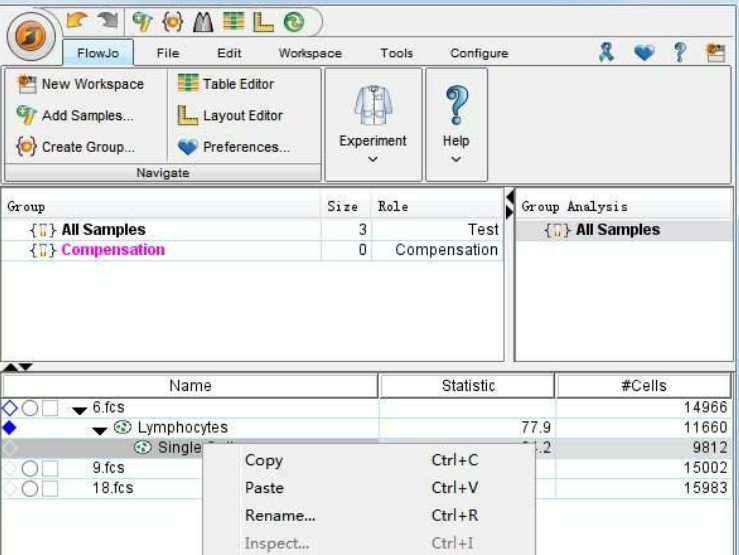The height and width of the screenshot is (555, 739).
Task: Toggle the circle radio on the 18.fcs row
Action: point(30,489)
